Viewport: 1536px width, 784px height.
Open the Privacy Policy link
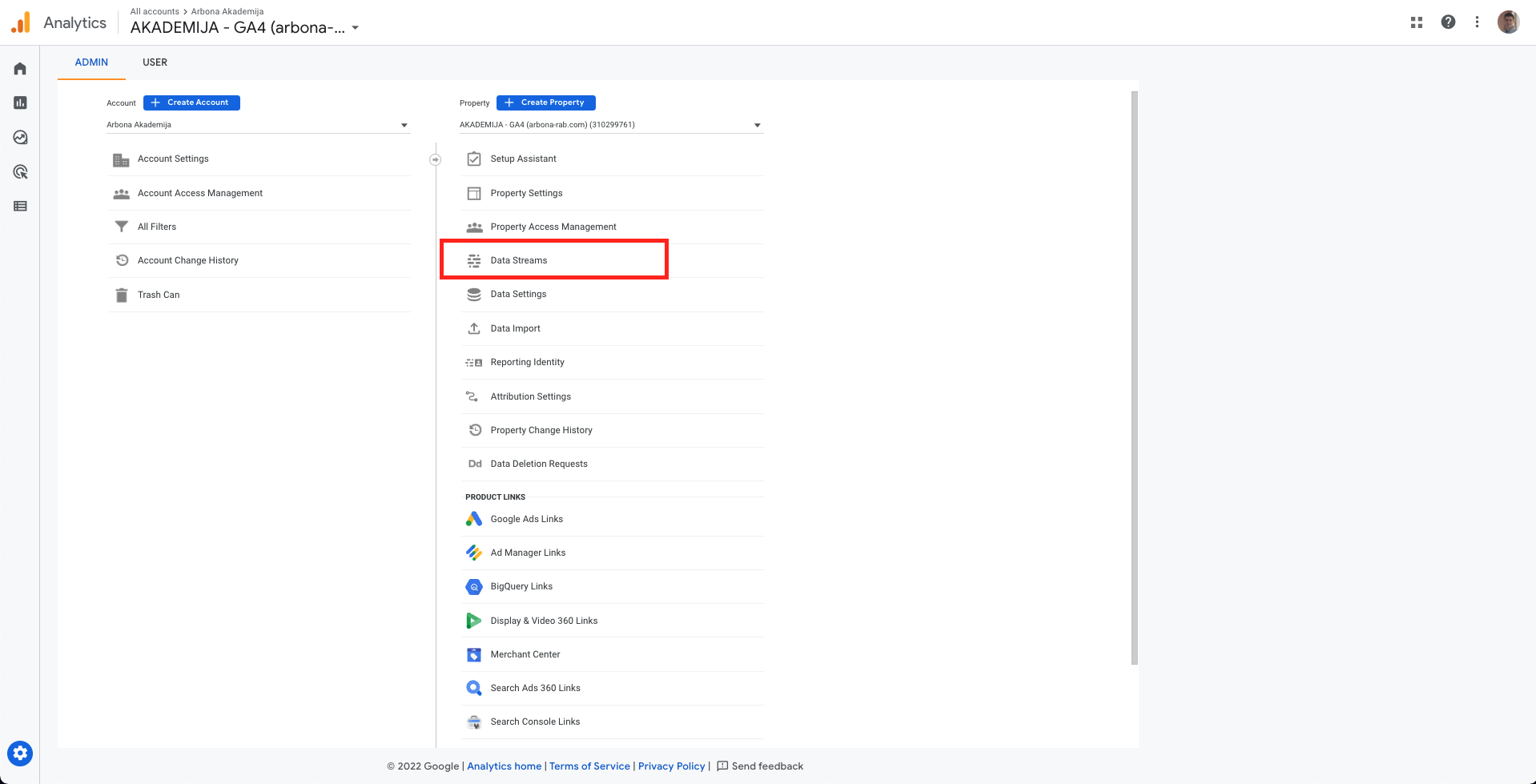[672, 766]
